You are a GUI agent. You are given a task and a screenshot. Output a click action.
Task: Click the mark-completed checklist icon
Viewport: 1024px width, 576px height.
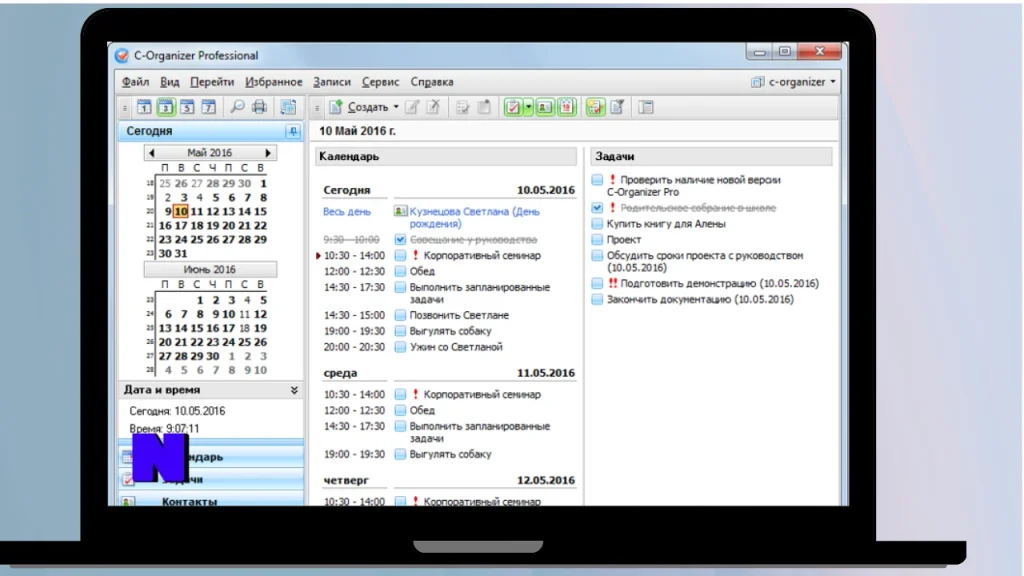pyautogui.click(x=462, y=107)
